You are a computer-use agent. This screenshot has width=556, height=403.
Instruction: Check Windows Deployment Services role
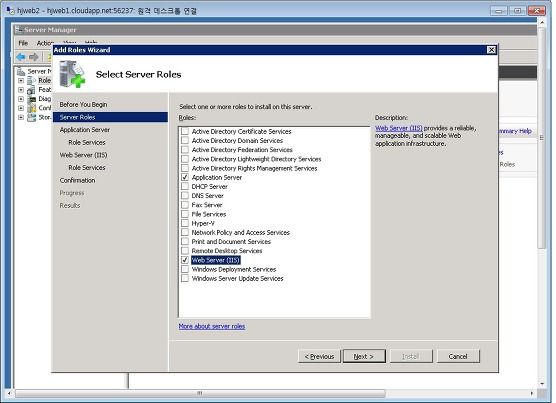click(x=185, y=269)
